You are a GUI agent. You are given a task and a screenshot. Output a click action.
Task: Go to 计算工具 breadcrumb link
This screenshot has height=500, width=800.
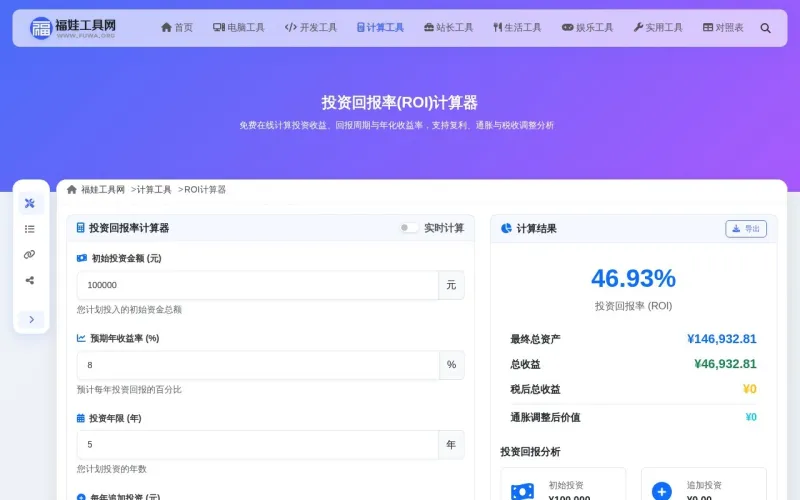coord(154,190)
